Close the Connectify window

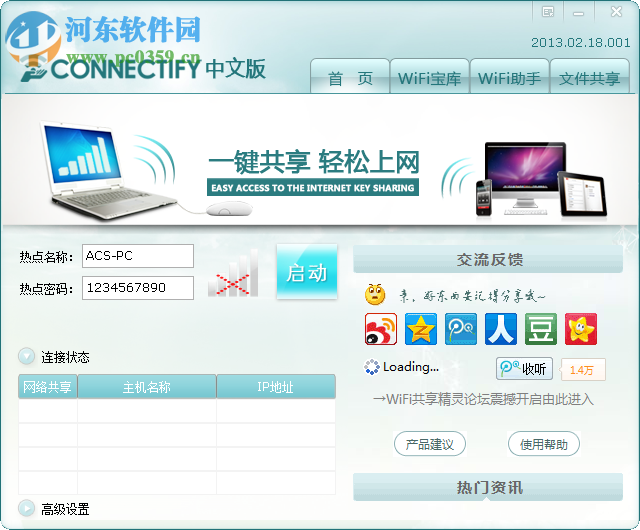pyautogui.click(x=616, y=12)
